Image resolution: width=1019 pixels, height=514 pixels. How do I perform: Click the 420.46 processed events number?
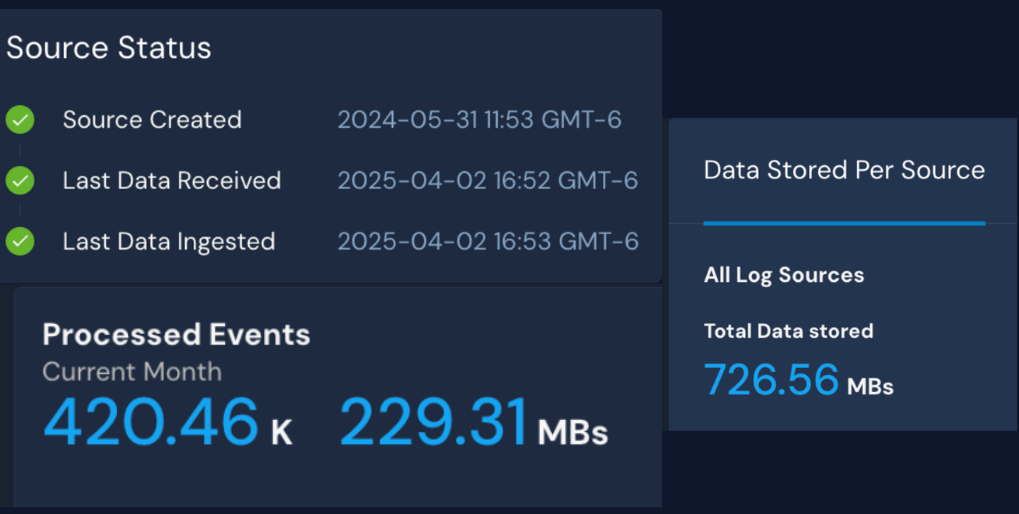(150, 422)
